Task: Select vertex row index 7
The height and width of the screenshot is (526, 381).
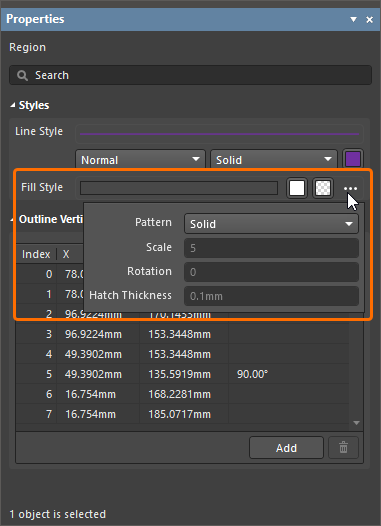Action: 182,414
